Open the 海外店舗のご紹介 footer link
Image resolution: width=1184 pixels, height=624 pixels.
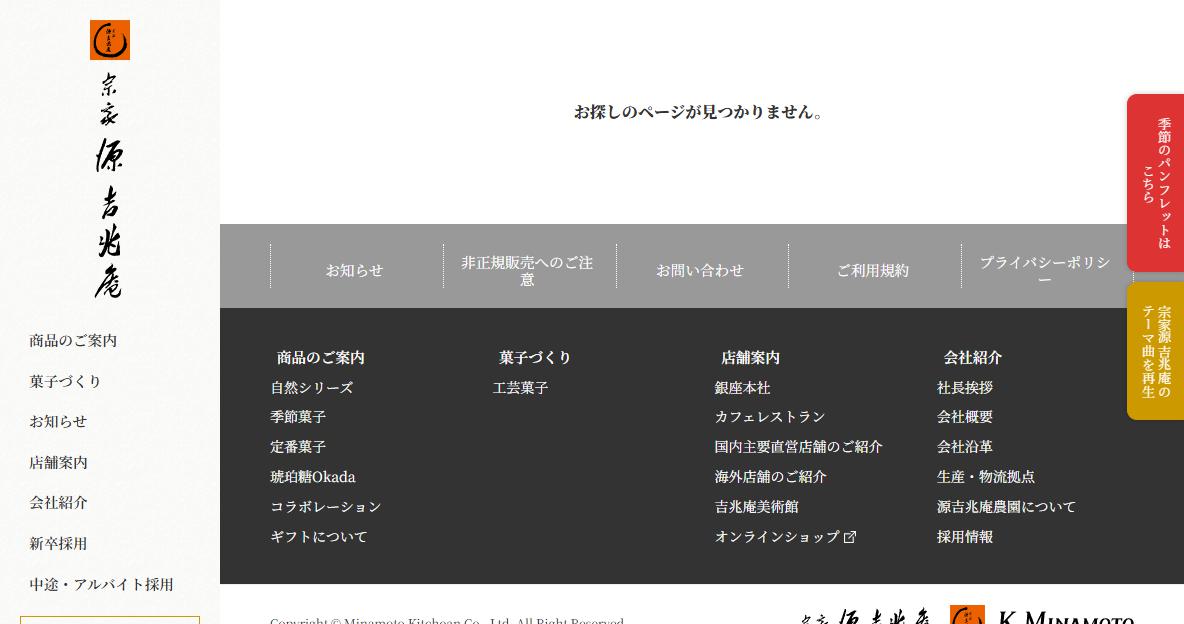770,477
